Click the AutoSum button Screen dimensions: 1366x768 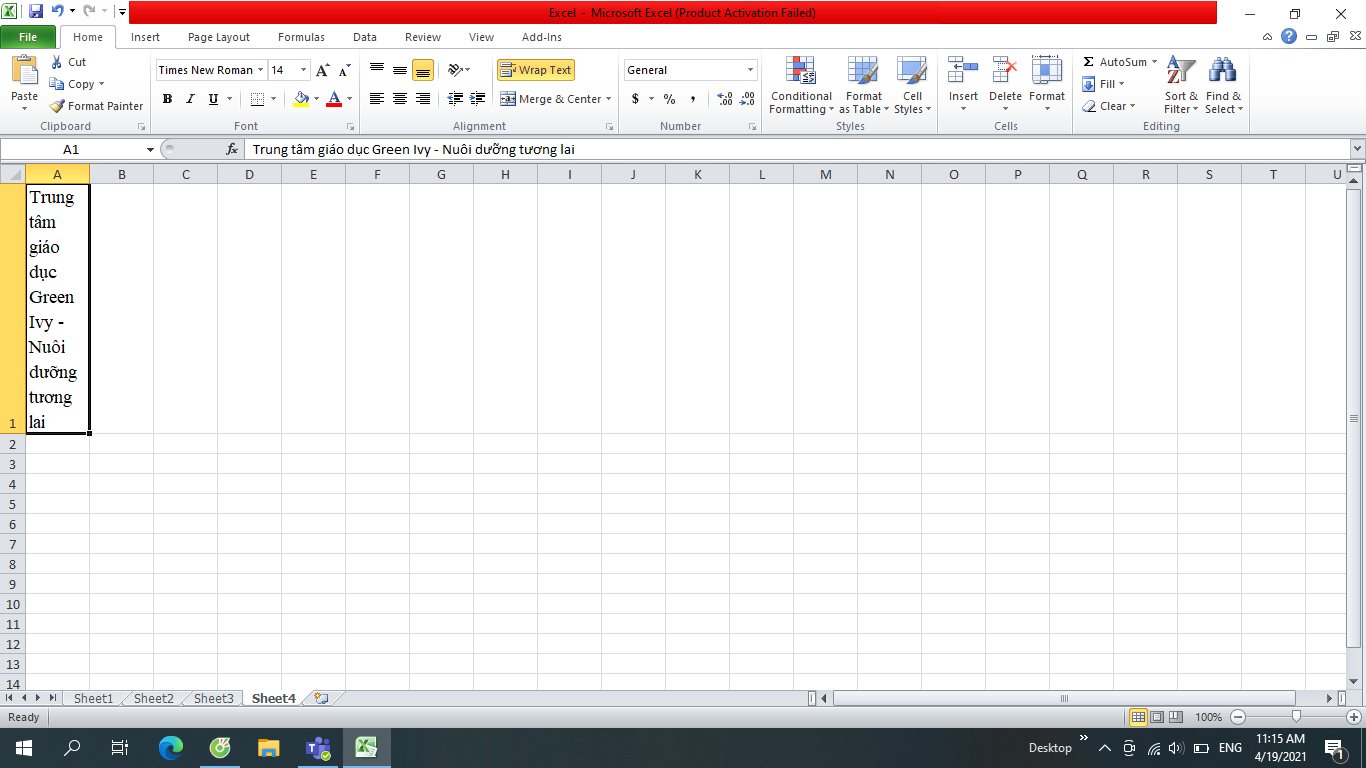tap(1120, 62)
